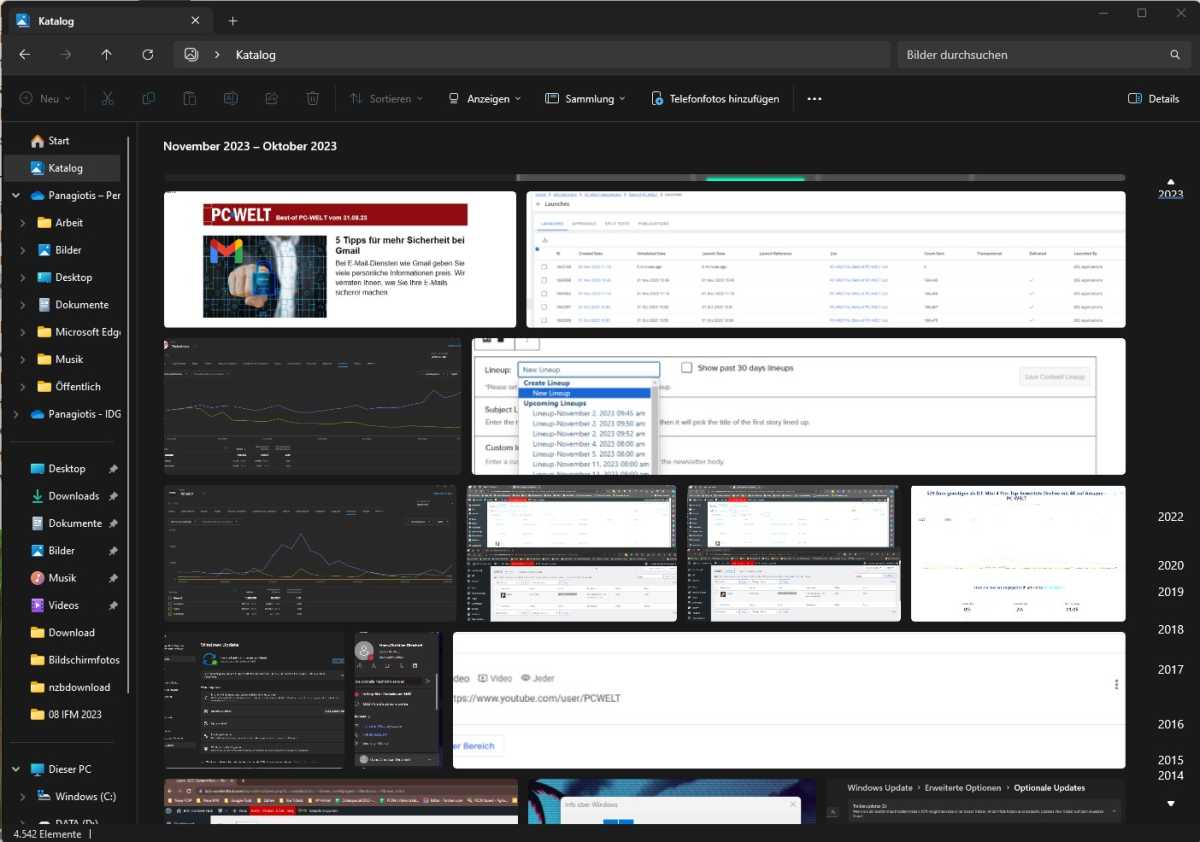Click the back navigation arrow
1200x842 pixels.
25,55
